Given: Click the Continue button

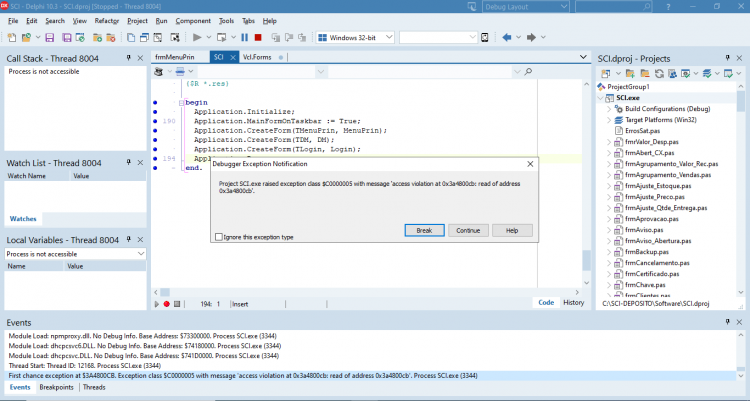Looking at the screenshot, I should 468,230.
